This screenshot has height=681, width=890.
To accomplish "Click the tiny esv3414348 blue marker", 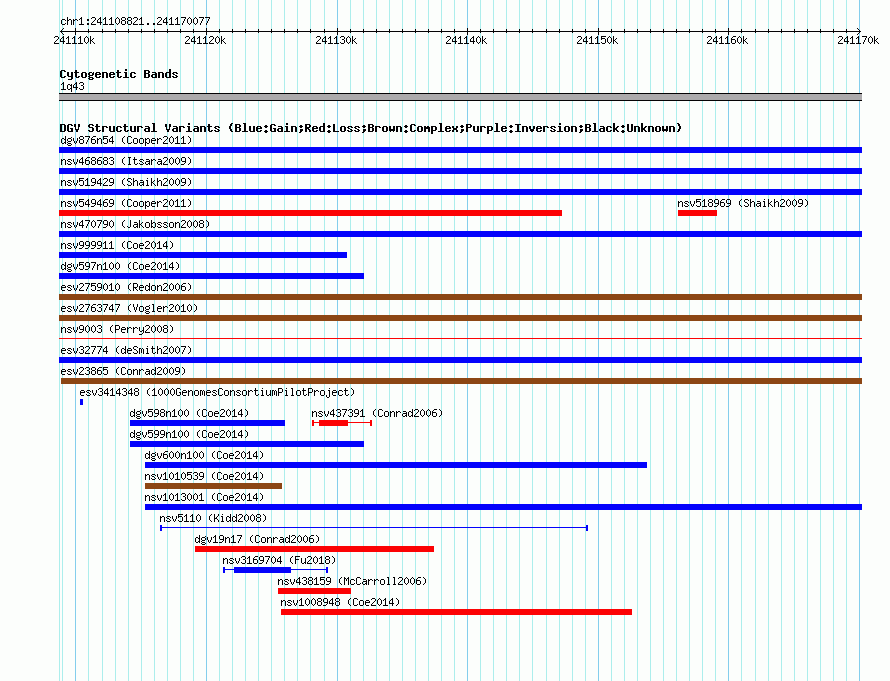I will (82, 402).
